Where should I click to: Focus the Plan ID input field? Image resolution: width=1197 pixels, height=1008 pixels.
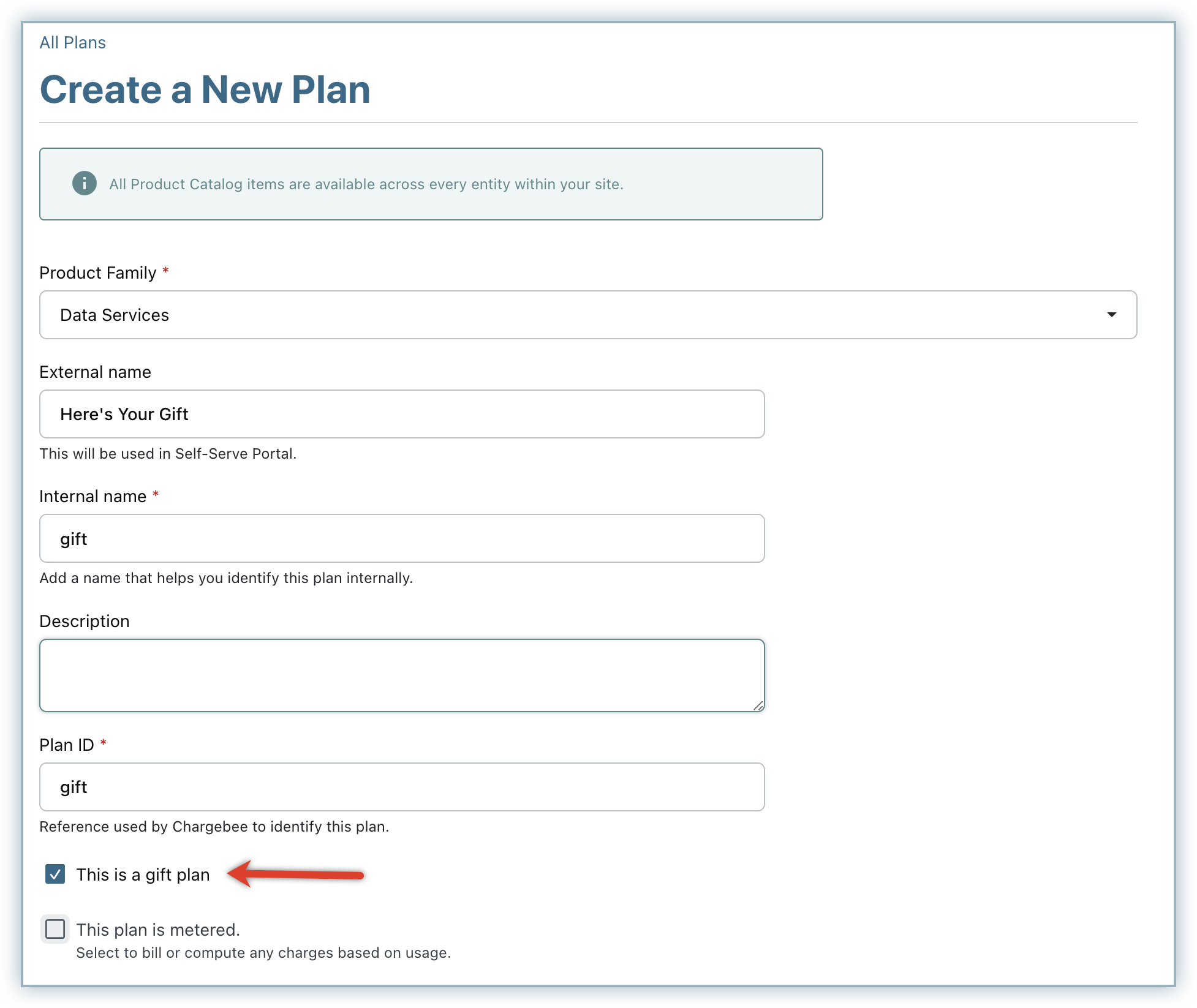click(402, 787)
